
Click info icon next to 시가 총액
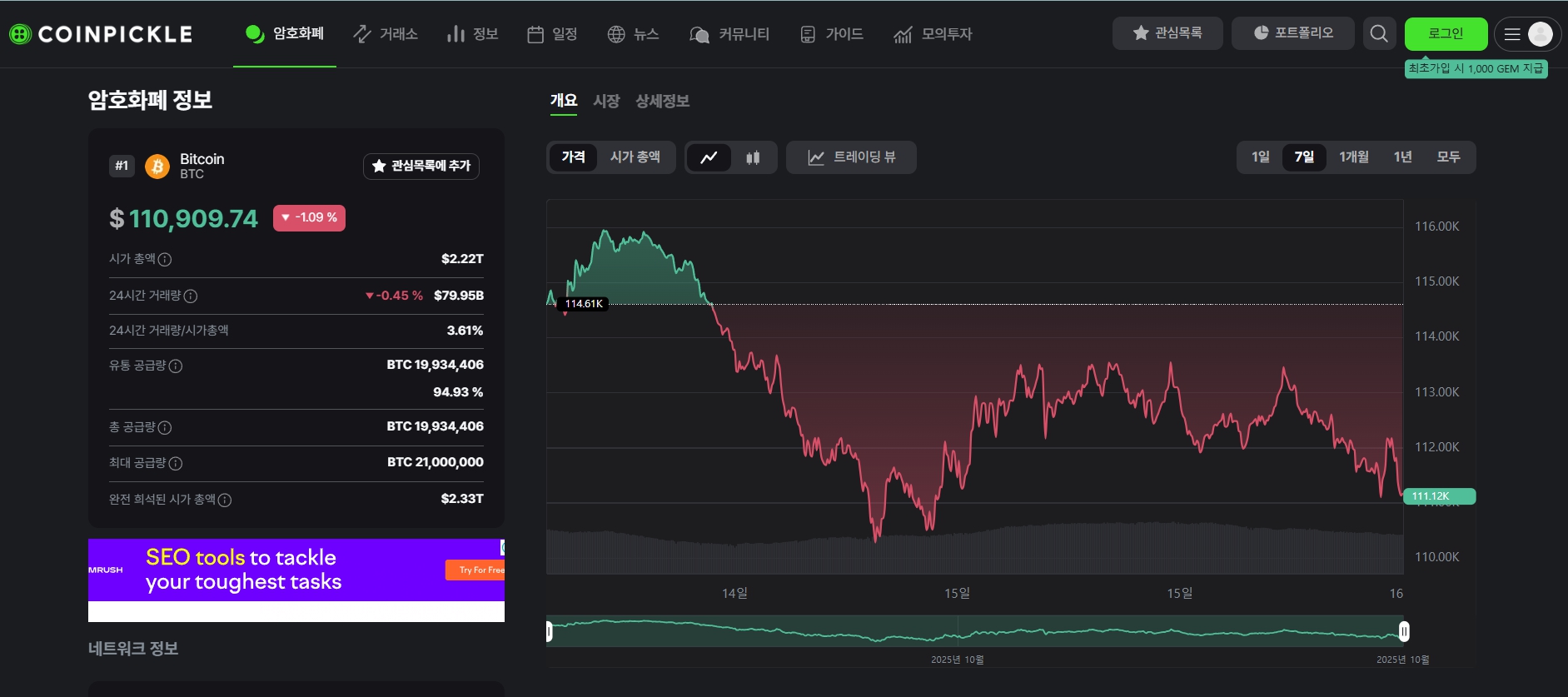165,260
